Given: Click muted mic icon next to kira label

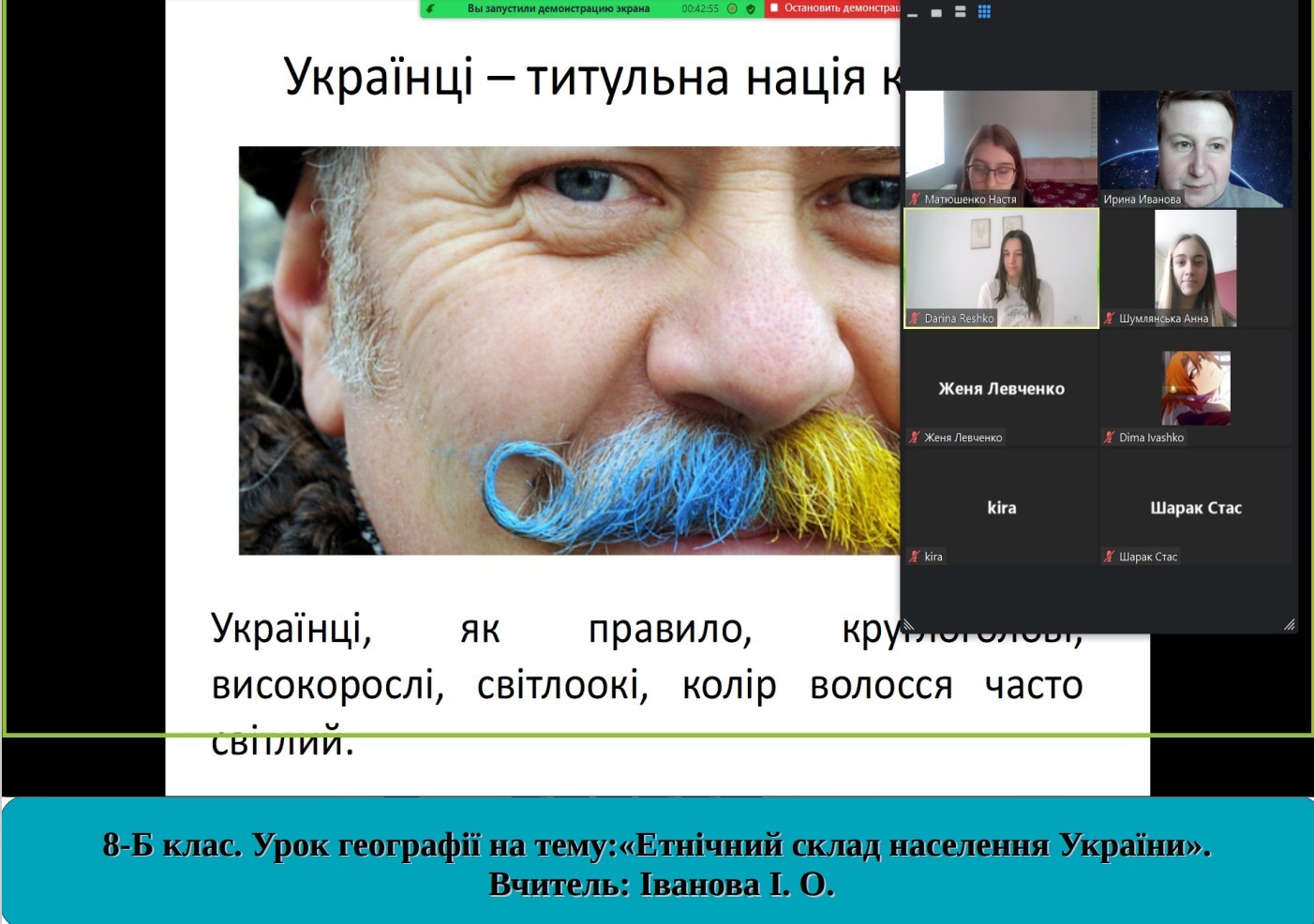Looking at the screenshot, I should [x=915, y=557].
